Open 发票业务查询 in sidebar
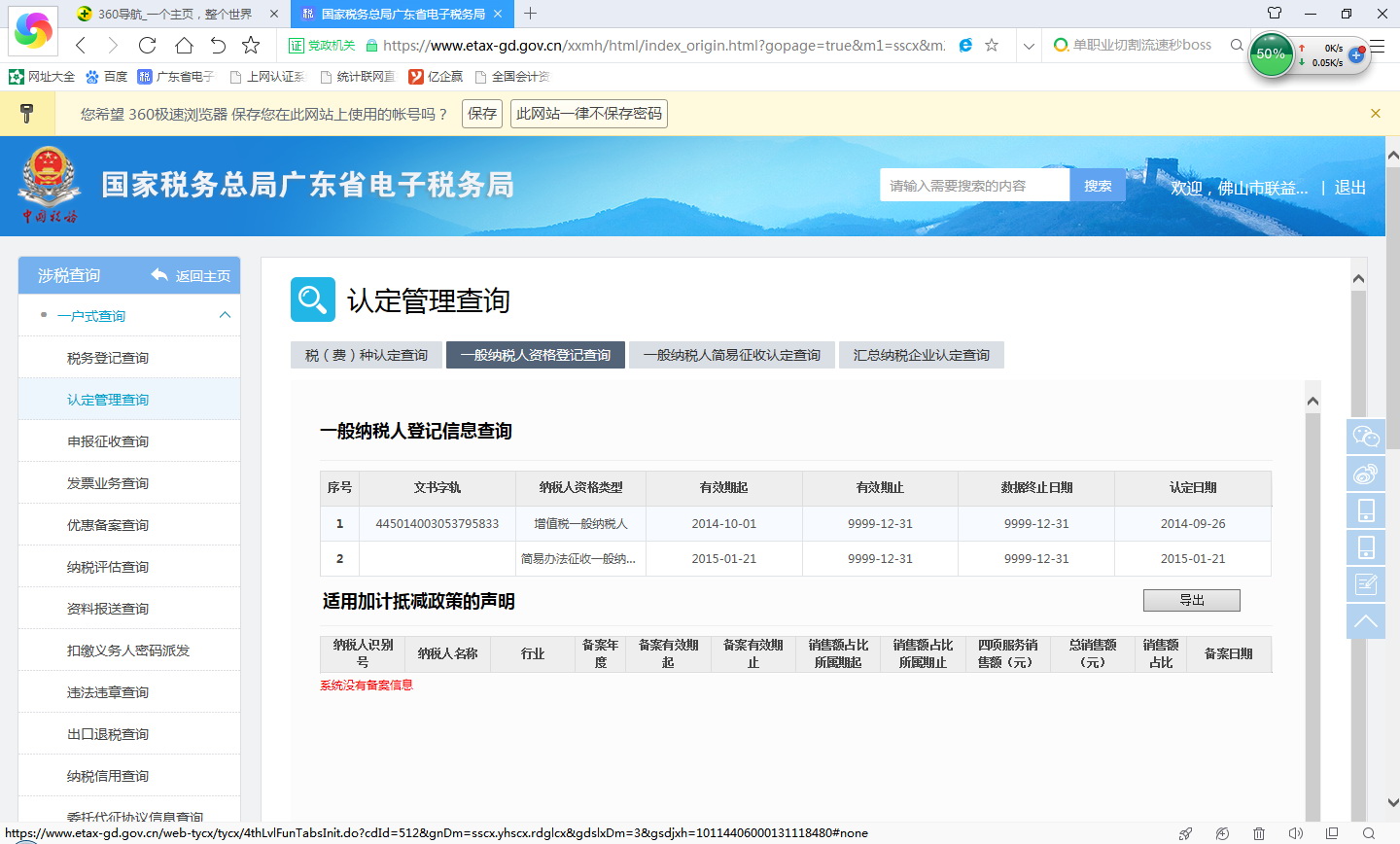Viewport: 1400px width, 844px height. coord(129,483)
